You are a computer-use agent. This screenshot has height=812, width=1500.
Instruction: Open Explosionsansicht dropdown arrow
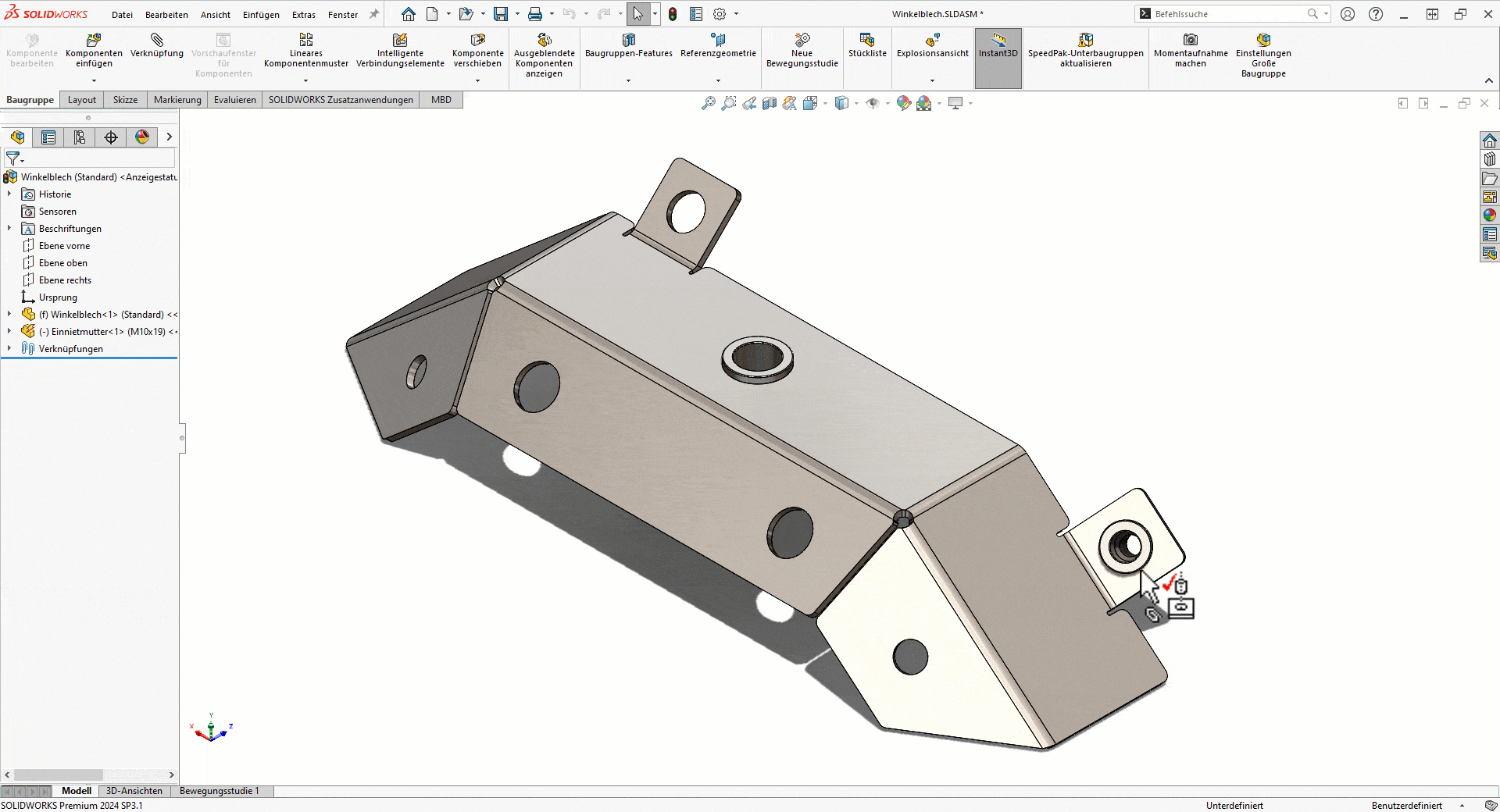pos(932,80)
